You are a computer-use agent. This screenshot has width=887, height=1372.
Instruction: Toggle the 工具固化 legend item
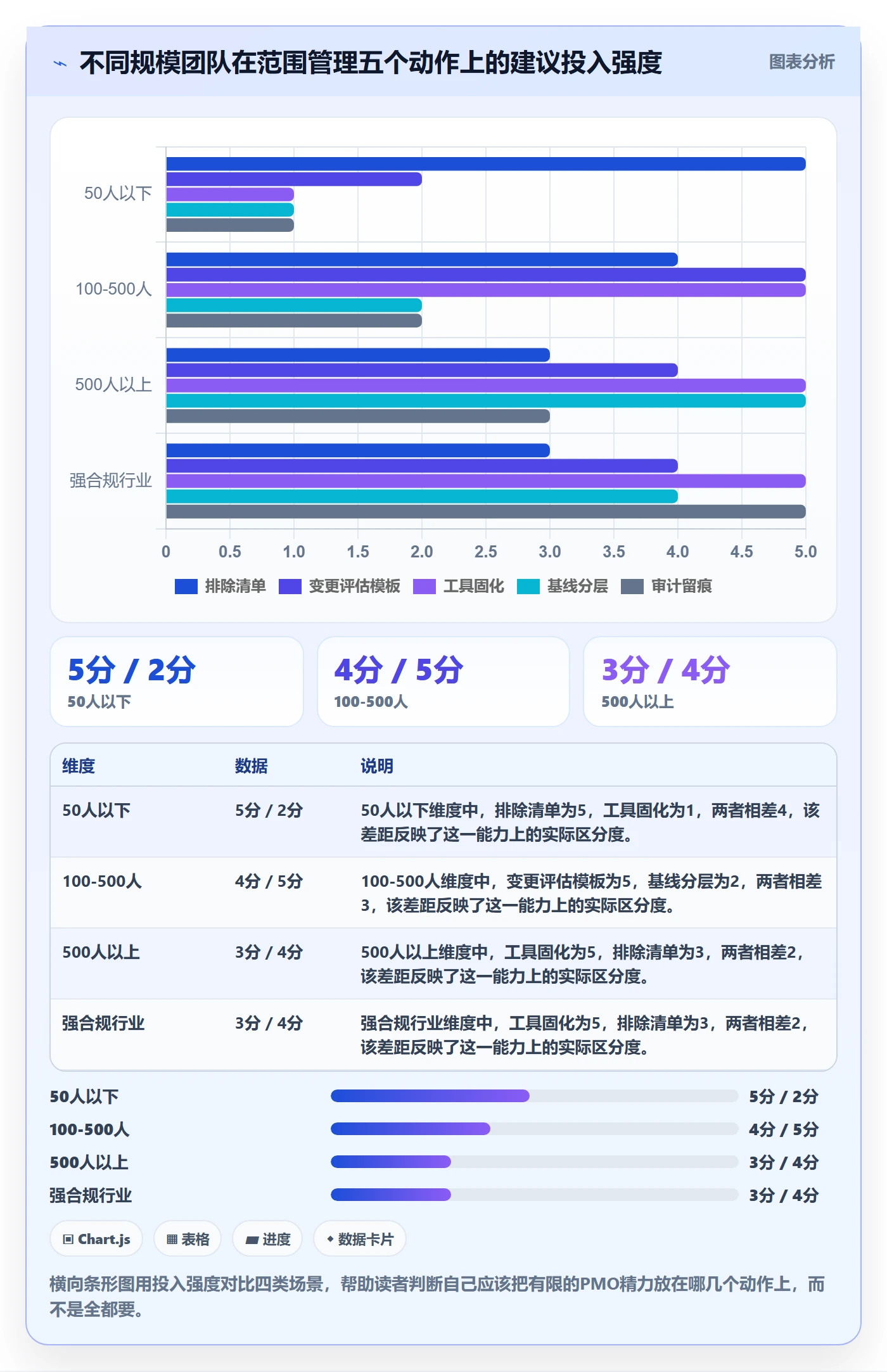(x=459, y=587)
